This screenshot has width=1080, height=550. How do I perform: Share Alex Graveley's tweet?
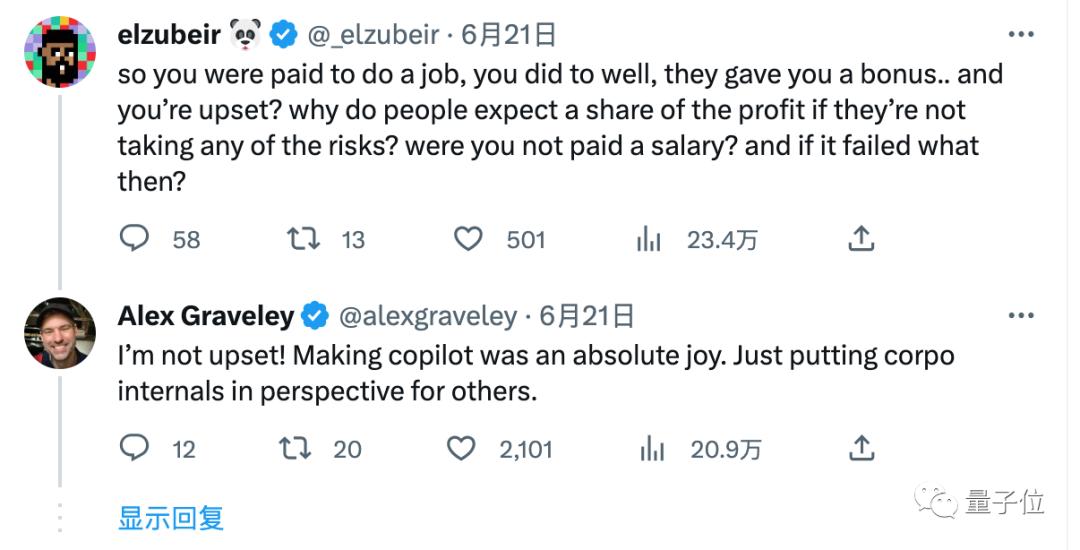click(861, 449)
